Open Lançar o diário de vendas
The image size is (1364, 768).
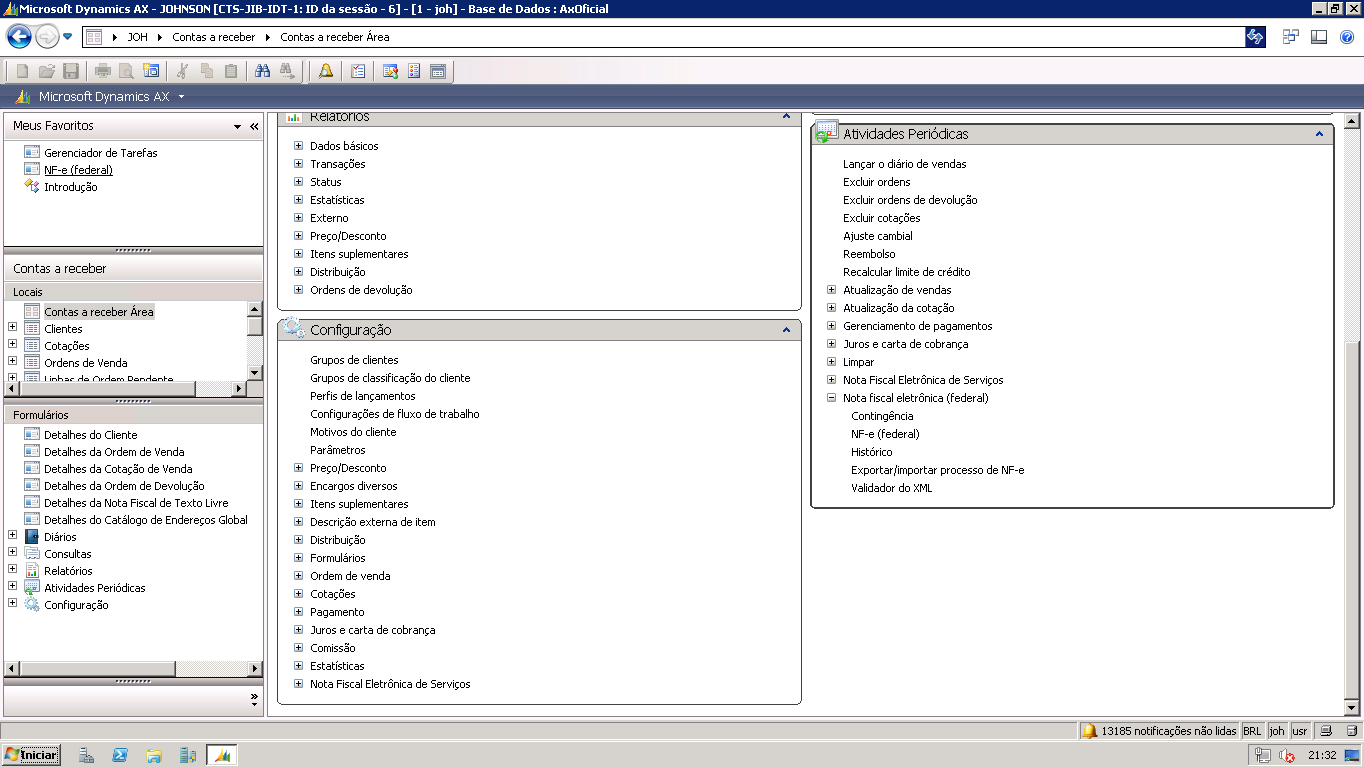905,164
